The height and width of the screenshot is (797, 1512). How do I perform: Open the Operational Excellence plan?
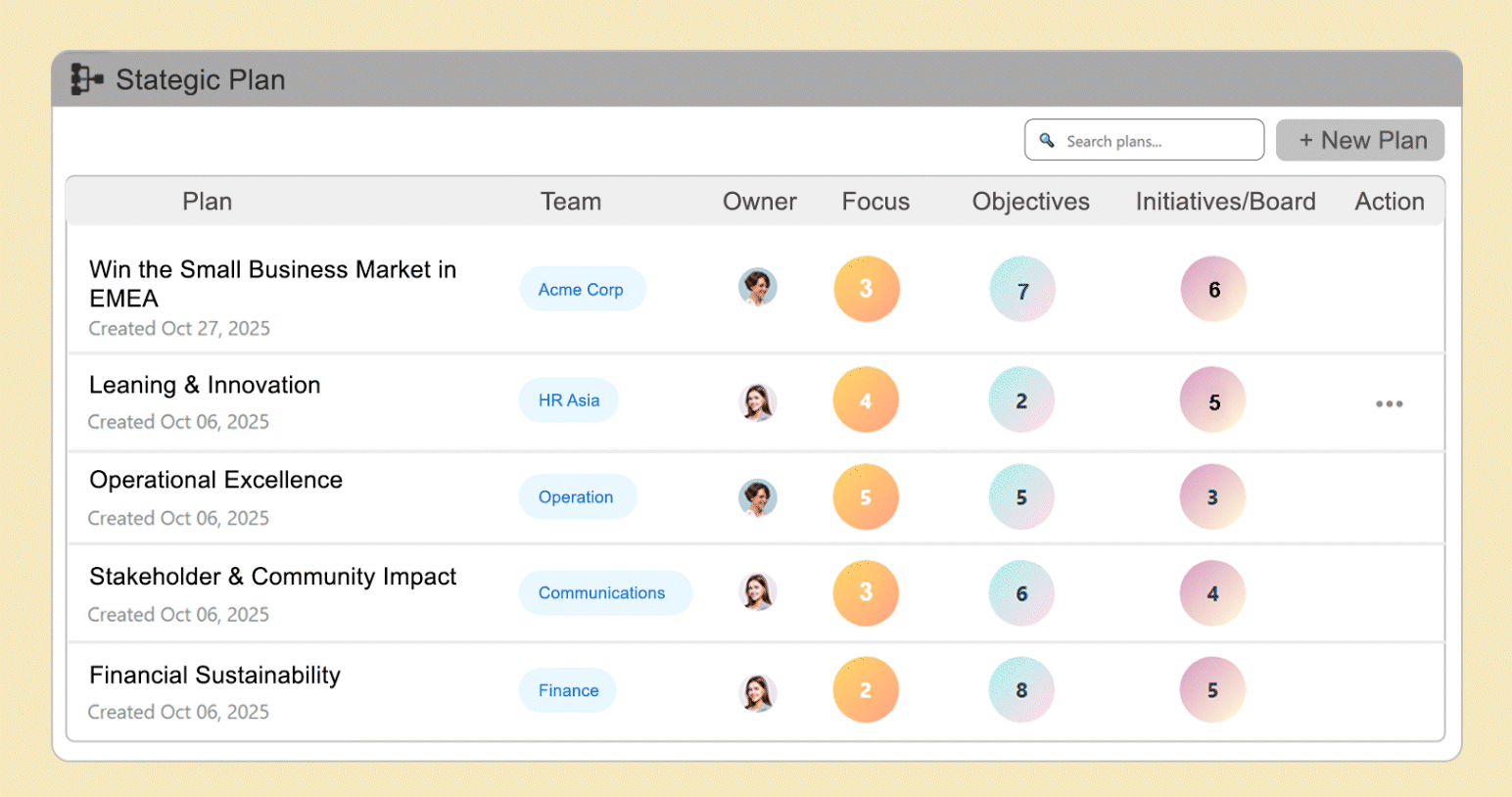(x=216, y=480)
